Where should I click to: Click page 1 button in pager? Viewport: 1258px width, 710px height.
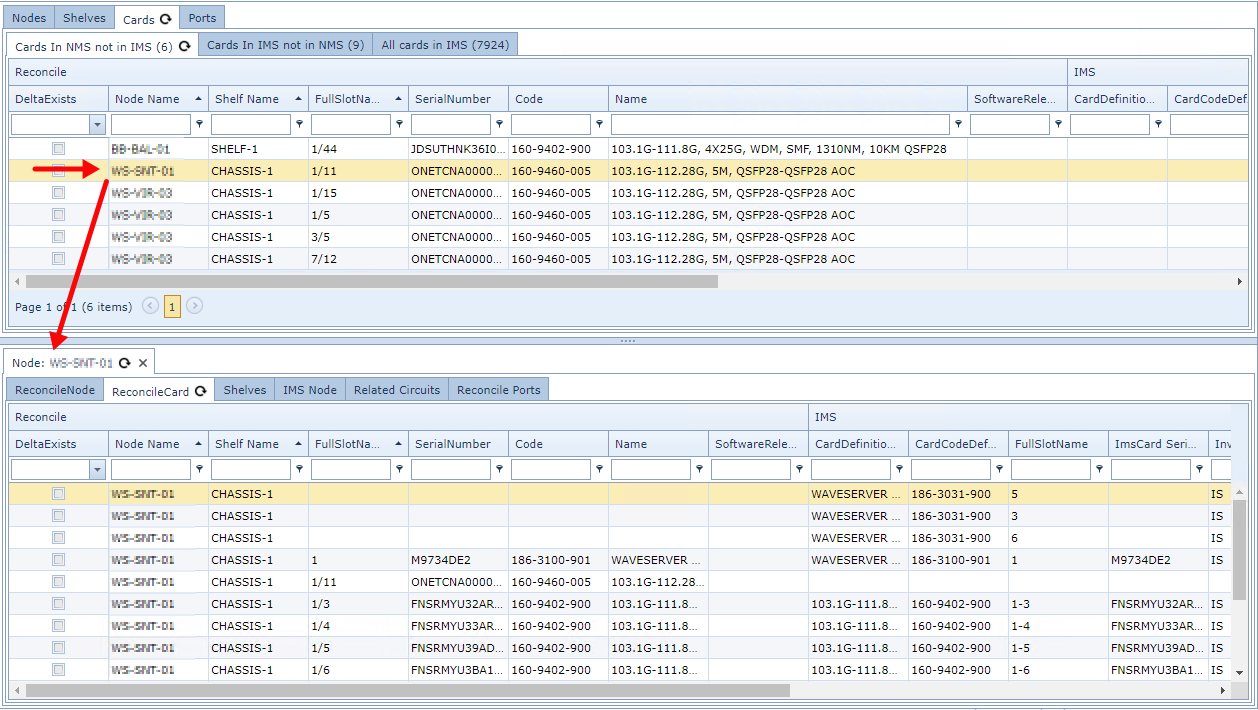click(x=172, y=307)
